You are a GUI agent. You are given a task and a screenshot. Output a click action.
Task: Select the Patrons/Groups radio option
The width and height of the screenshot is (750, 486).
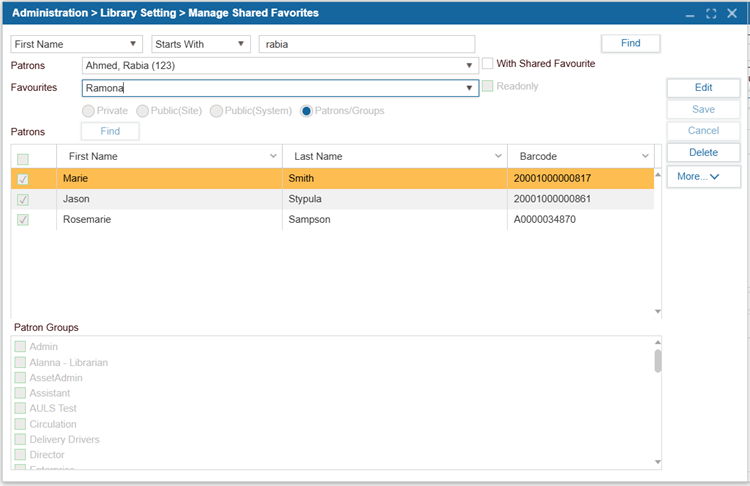click(306, 111)
